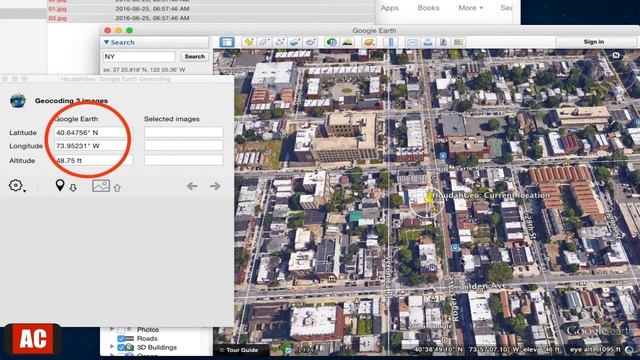Go to next image with right arrow
The image size is (640, 360).
point(215,186)
